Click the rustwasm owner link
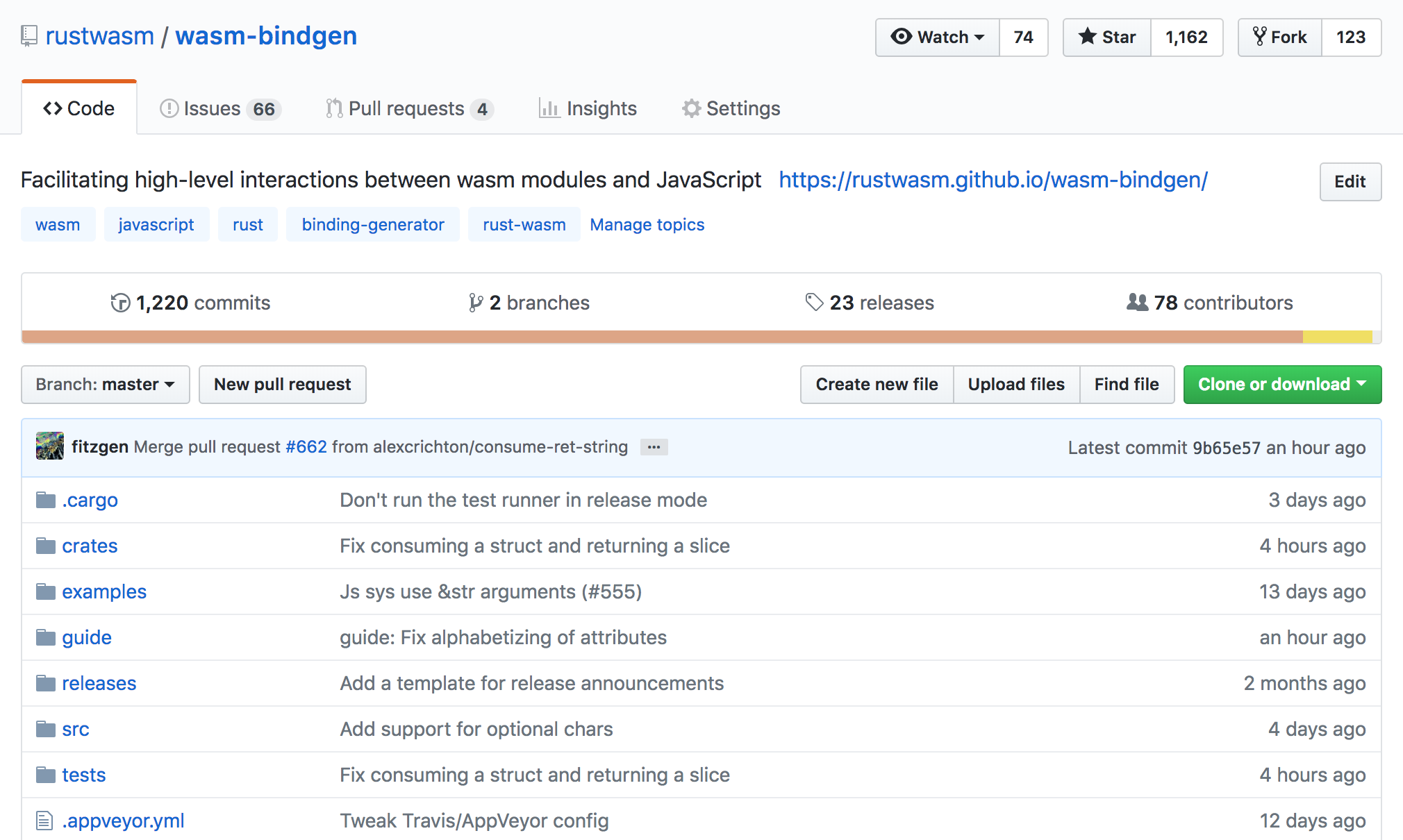Image resolution: width=1403 pixels, height=840 pixels. [100, 36]
